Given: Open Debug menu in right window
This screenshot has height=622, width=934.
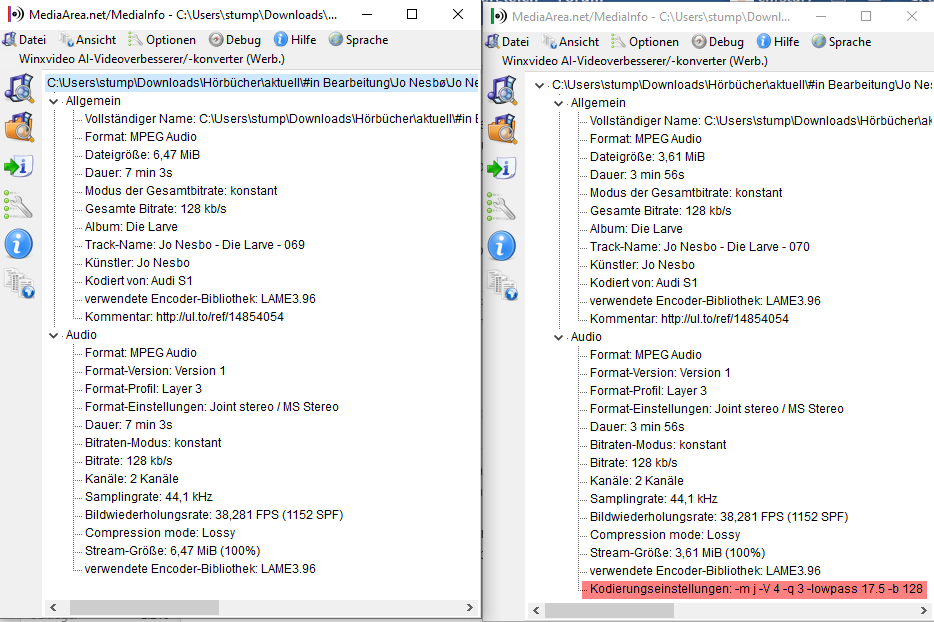Looking at the screenshot, I should pyautogui.click(x=718, y=42).
